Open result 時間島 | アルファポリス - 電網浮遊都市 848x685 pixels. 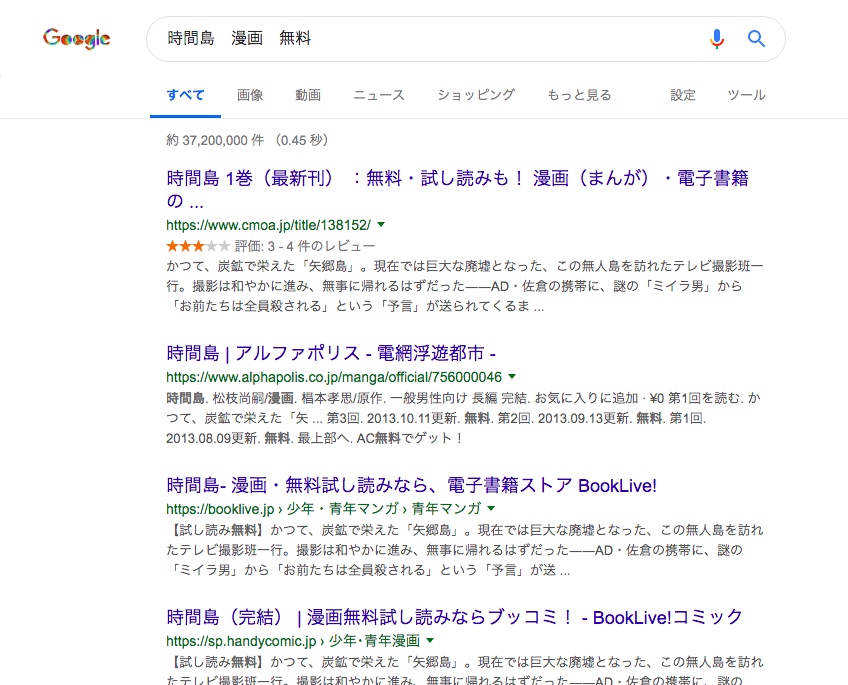pos(331,353)
